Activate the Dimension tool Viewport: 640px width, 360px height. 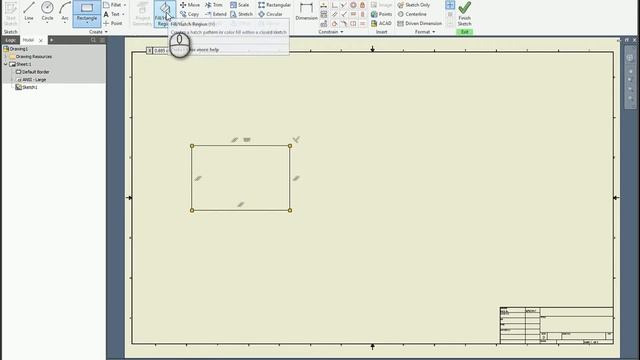pyautogui.click(x=306, y=11)
